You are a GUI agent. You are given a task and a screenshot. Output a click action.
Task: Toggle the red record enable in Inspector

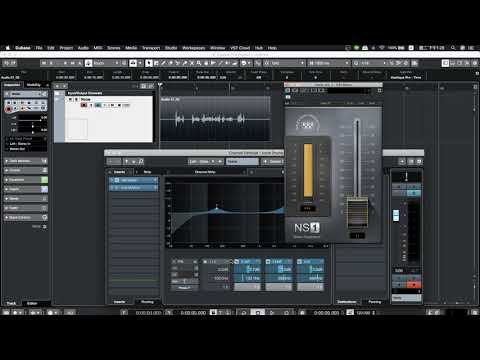point(9,109)
